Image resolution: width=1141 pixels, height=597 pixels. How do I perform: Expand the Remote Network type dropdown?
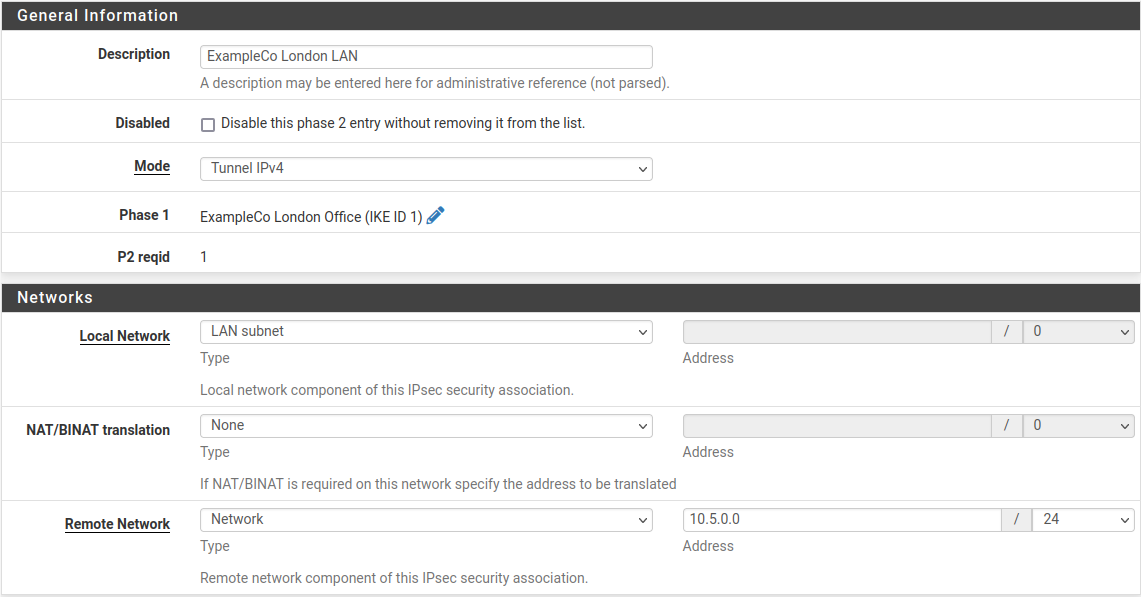426,520
